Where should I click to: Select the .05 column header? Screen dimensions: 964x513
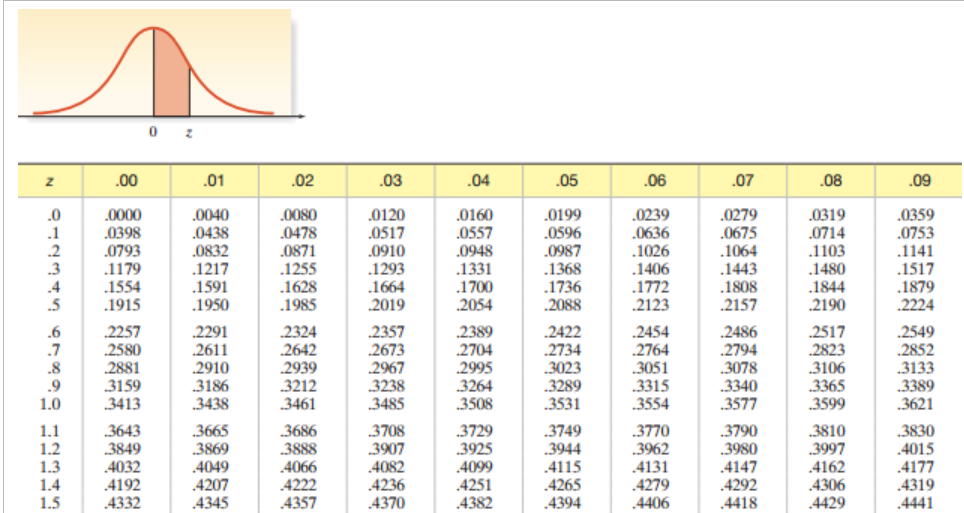coord(567,181)
